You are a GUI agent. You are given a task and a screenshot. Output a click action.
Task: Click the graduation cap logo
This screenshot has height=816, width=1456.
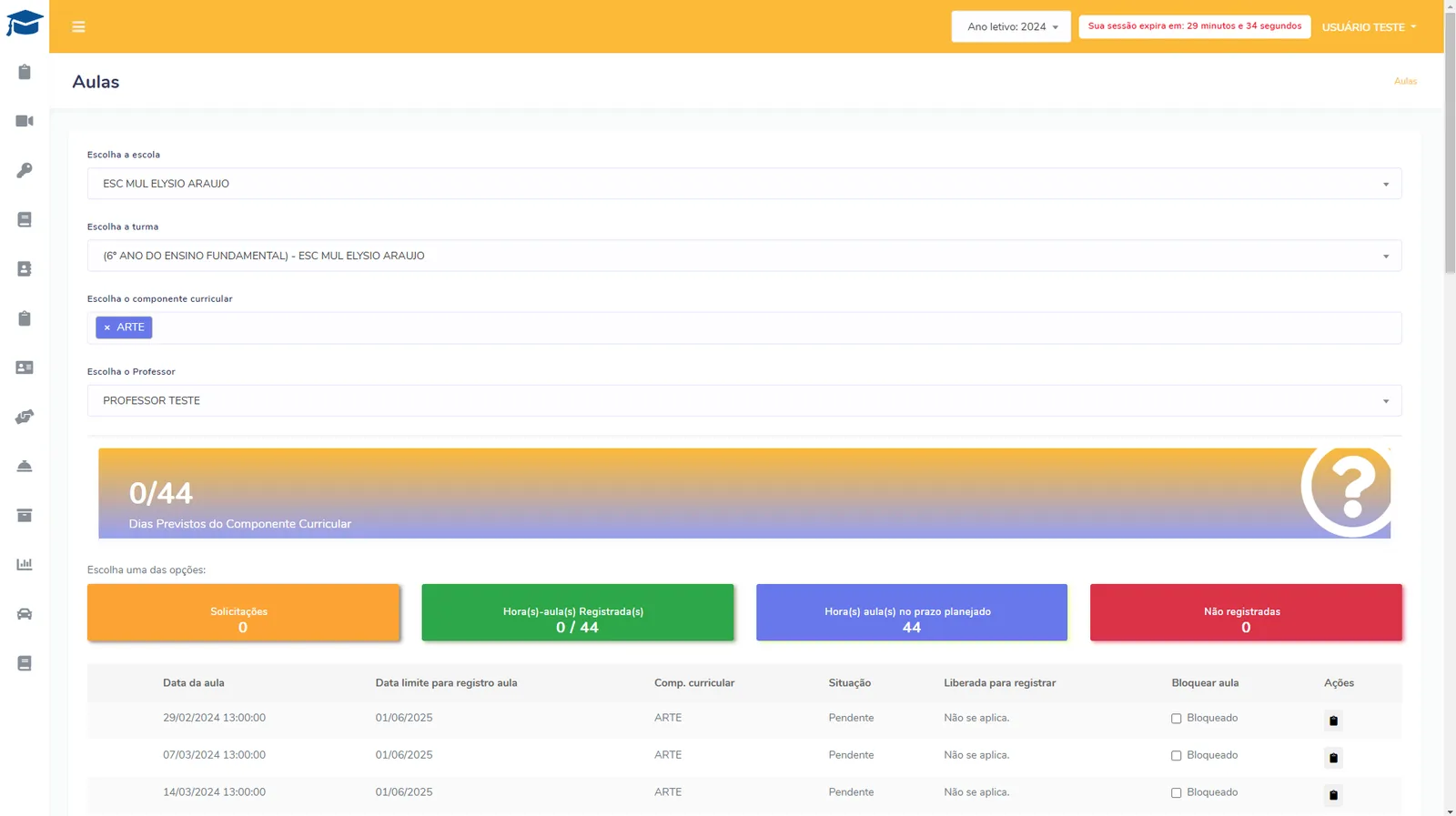click(25, 23)
